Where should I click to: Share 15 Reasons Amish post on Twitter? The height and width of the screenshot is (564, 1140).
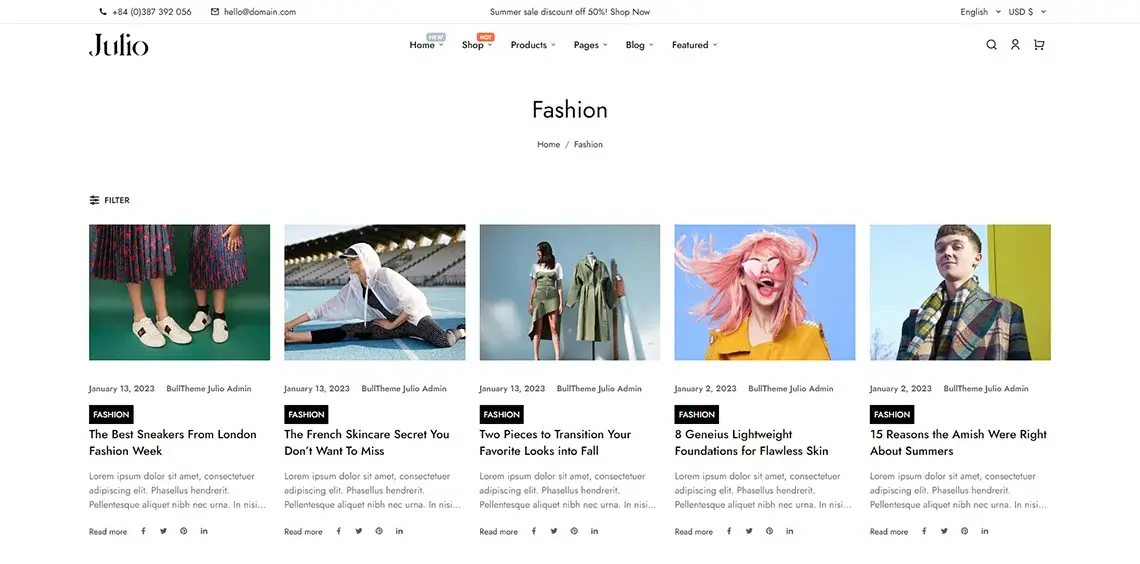[945, 531]
